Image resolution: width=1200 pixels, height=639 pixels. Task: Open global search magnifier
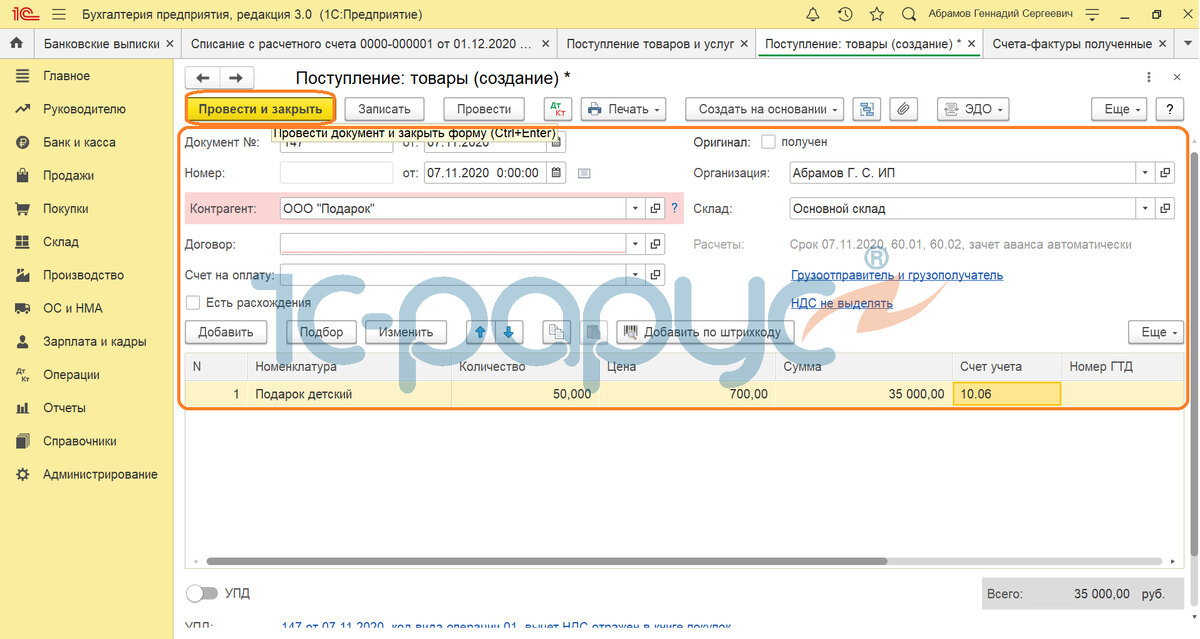(908, 15)
